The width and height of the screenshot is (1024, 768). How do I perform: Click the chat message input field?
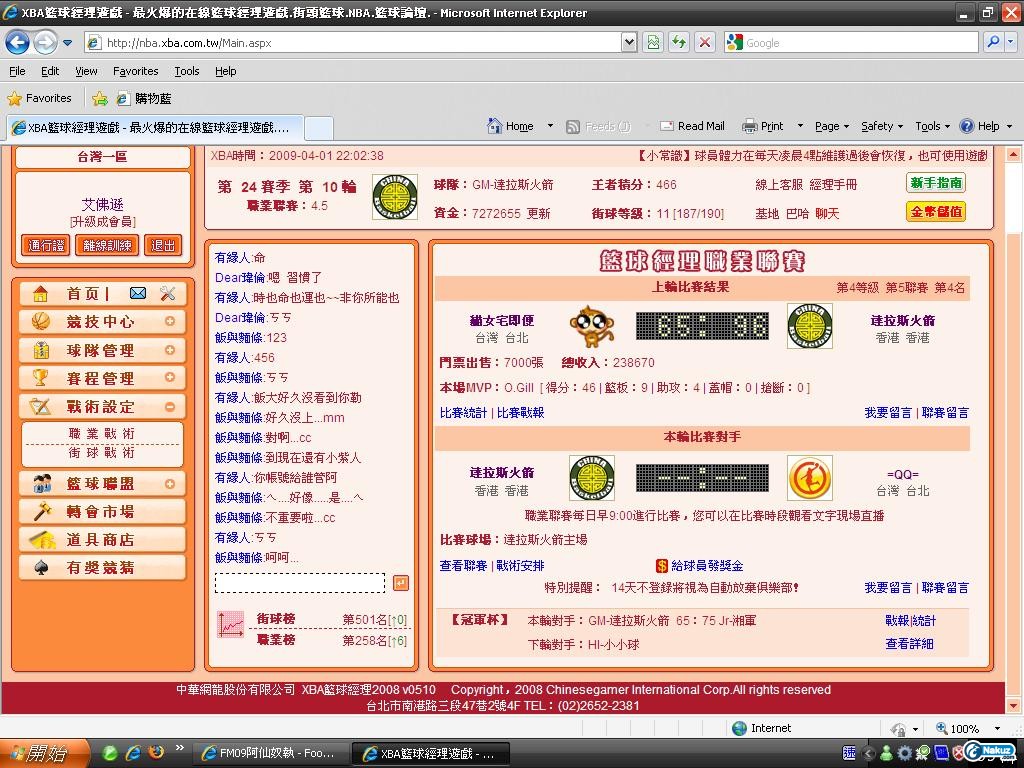(x=300, y=583)
